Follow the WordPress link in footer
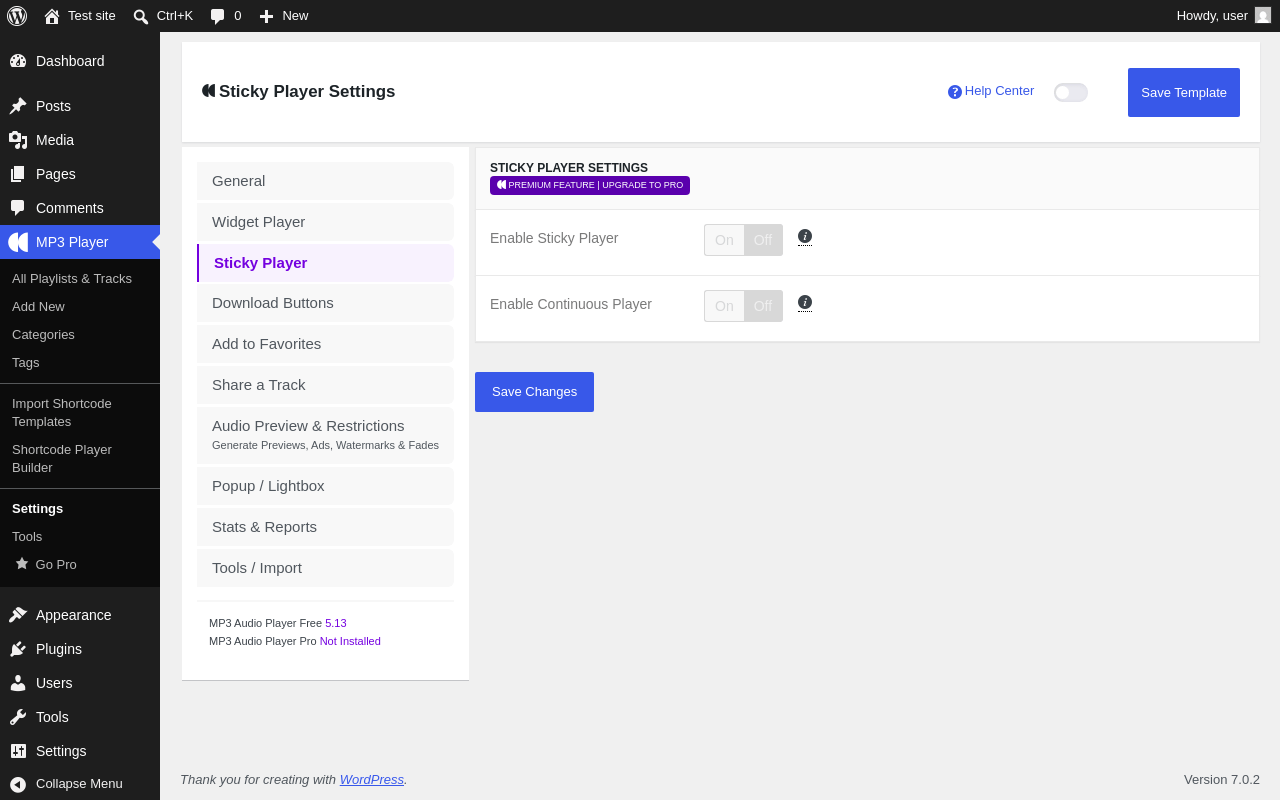 [372, 780]
